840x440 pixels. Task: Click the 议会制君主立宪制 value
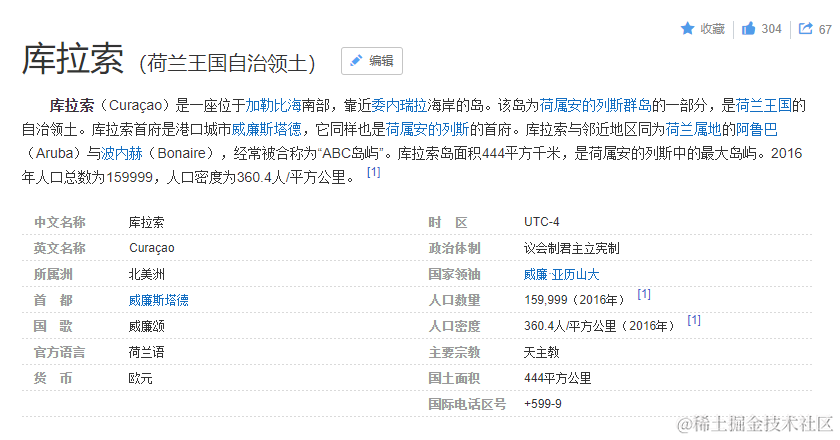pyautogui.click(x=572, y=248)
